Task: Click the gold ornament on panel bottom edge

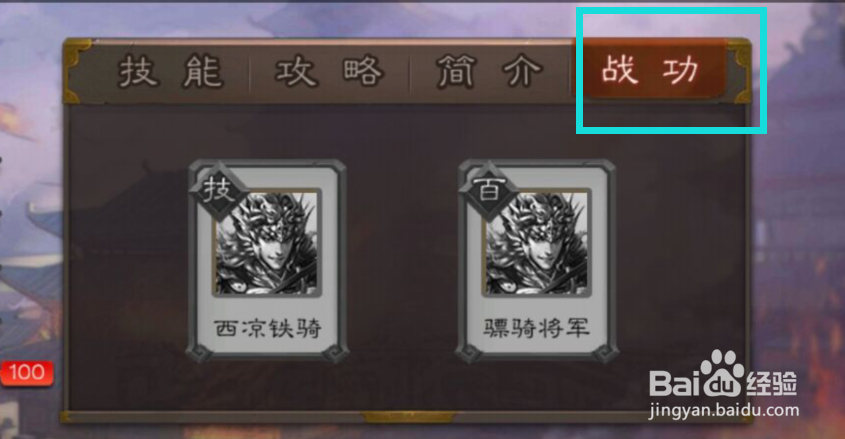Action: pyautogui.click(x=408, y=417)
